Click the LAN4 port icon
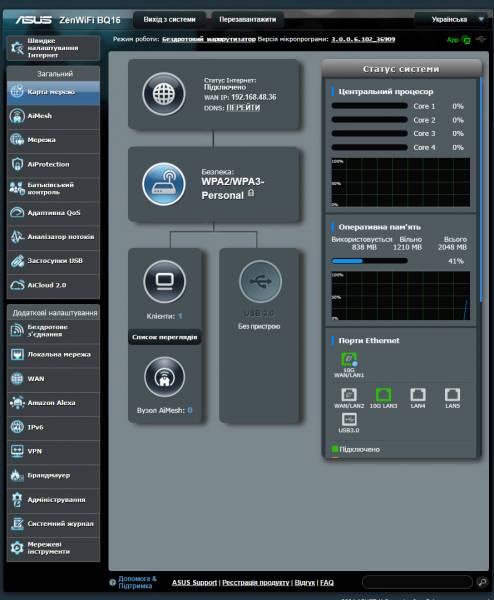Image resolution: width=494 pixels, height=600 pixels. 417,395
